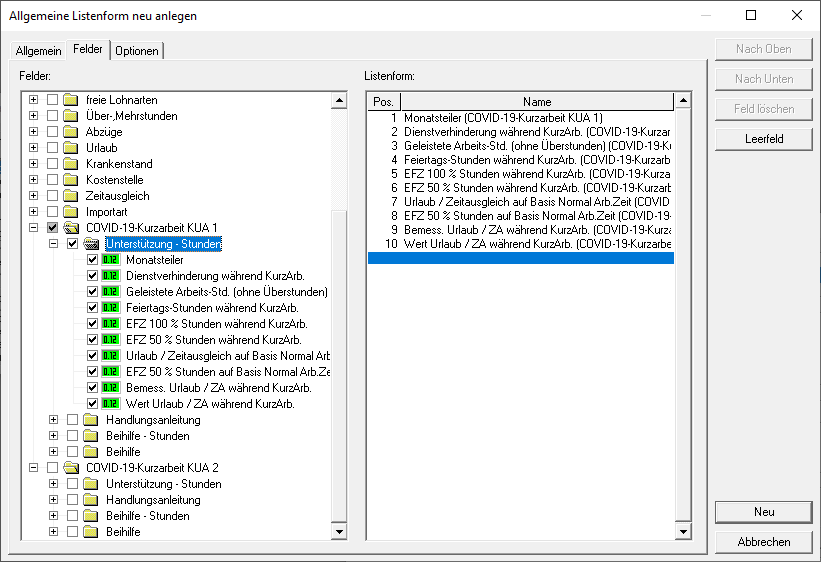Viewport: 821px width, 562px height.
Task: Click the green field icon beside Wert Urlaub / ZA
Action: (x=111, y=404)
